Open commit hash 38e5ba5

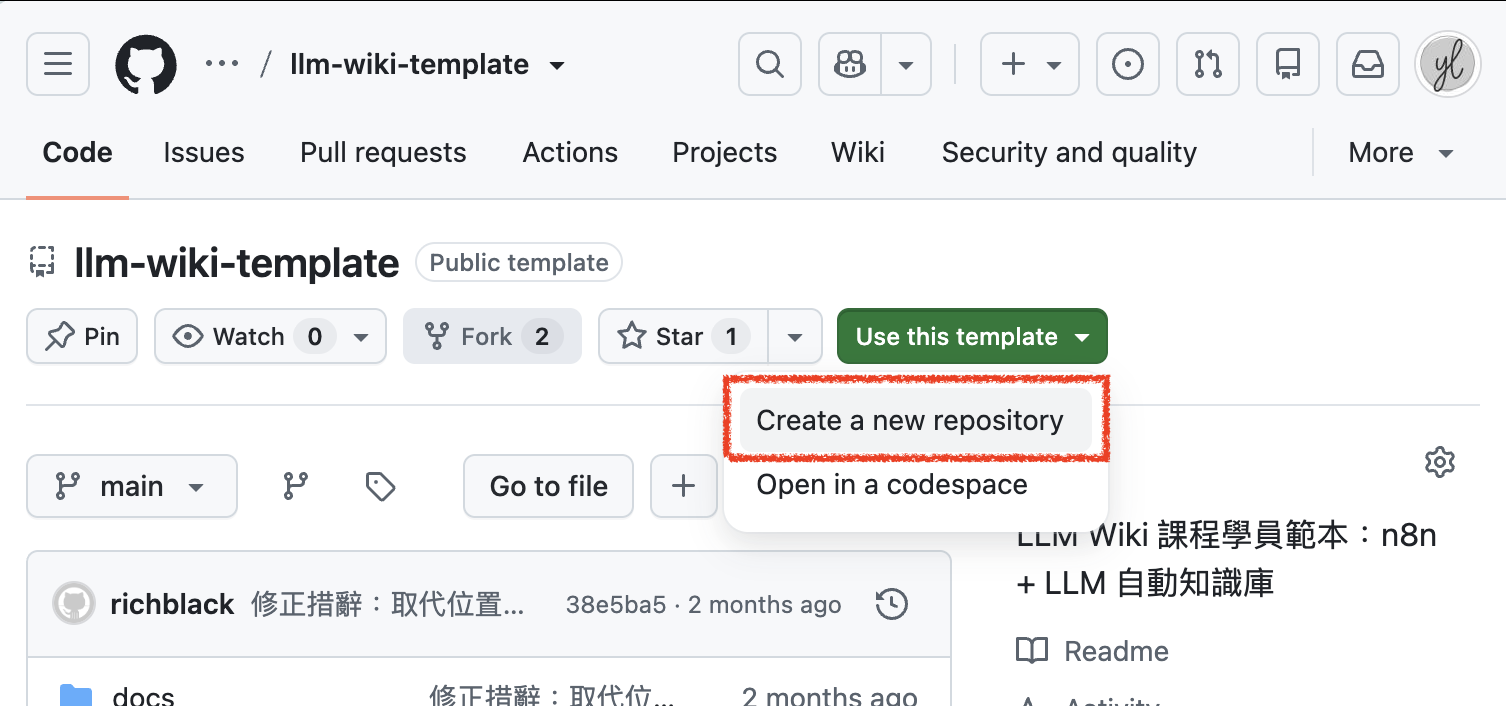click(615, 605)
